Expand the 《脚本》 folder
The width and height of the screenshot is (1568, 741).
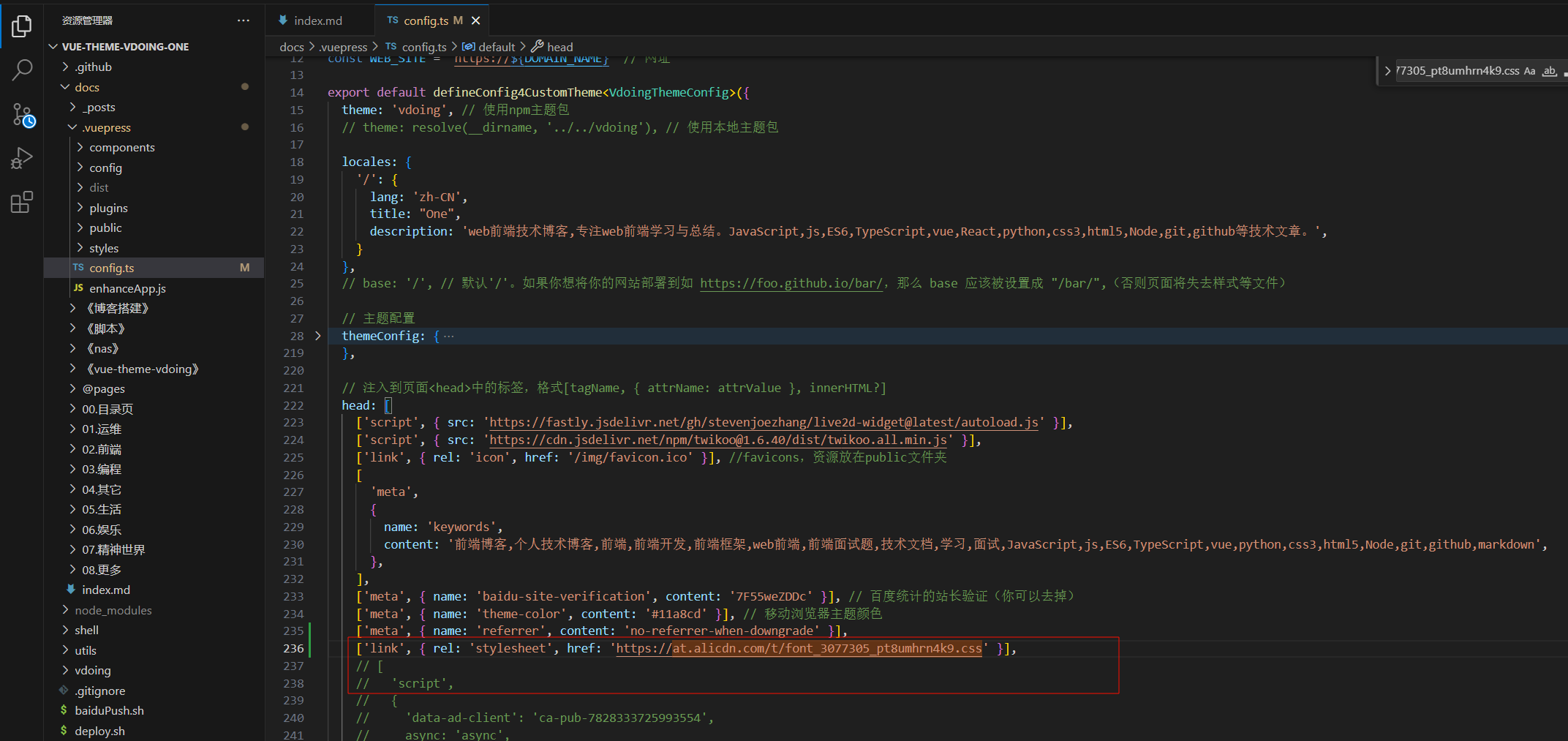click(72, 328)
